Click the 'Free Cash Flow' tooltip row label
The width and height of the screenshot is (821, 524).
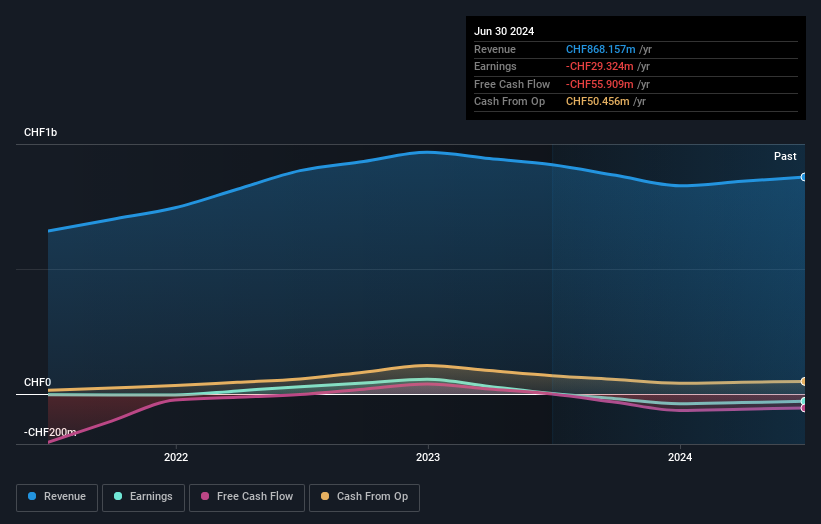click(512, 84)
